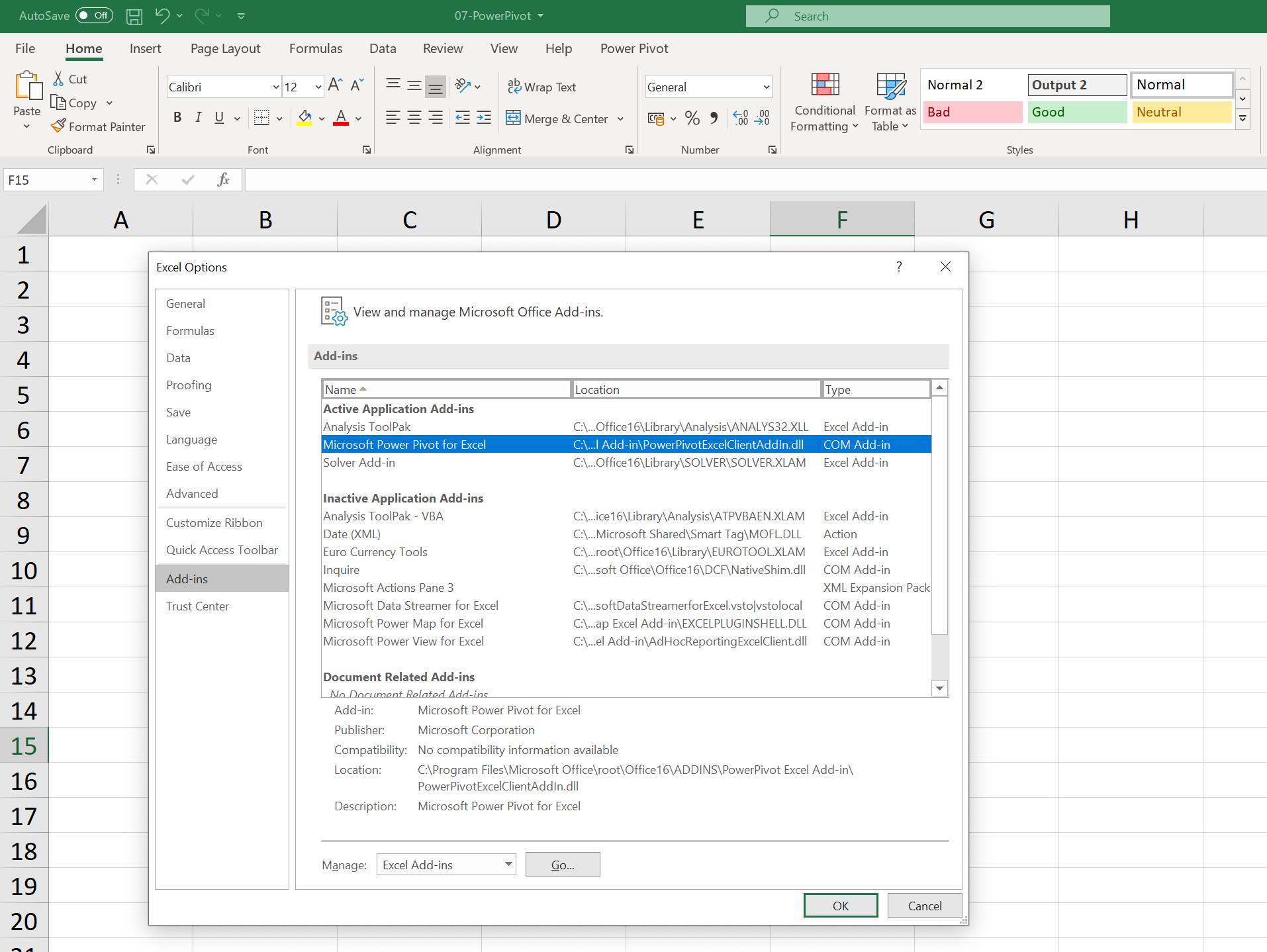The image size is (1267, 952).
Task: Click the Borders icon
Action: coord(261,118)
